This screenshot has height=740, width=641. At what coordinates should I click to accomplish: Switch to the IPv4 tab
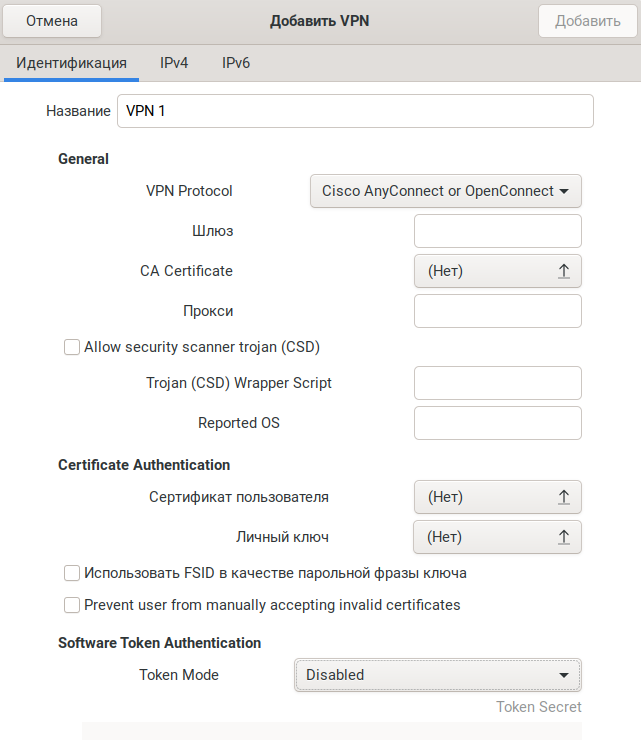tap(174, 63)
